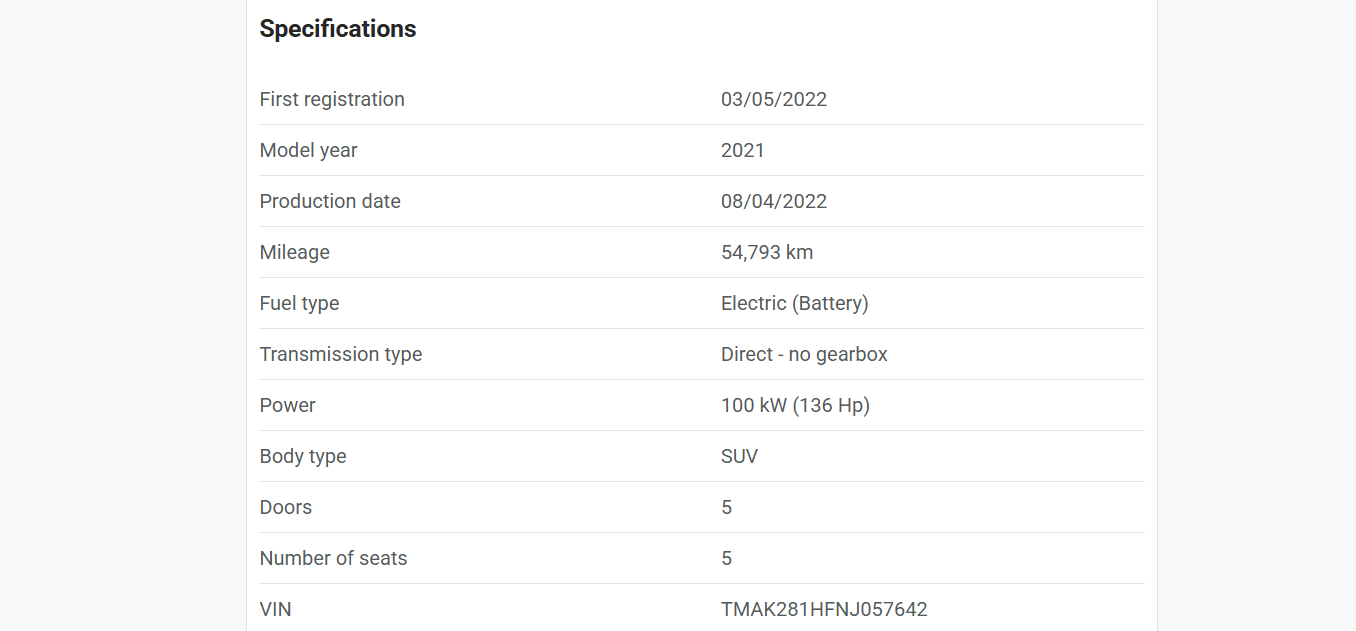Select the First registration label
1356x631 pixels.
332,99
